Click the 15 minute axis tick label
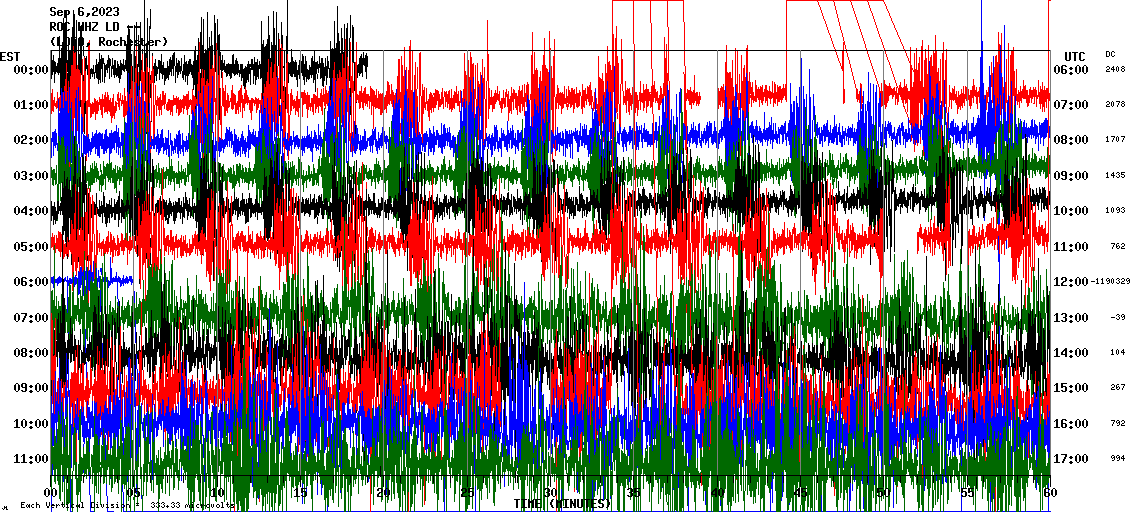 [300, 493]
